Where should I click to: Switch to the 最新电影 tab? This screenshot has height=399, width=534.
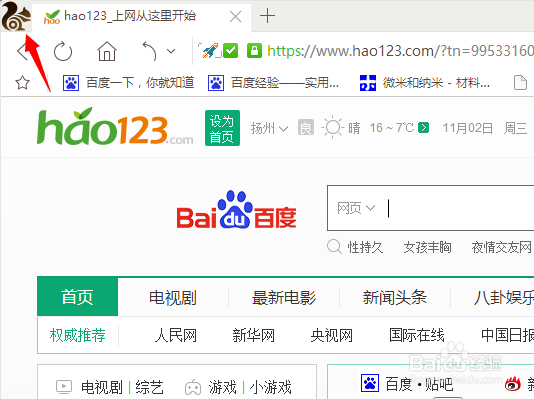284,297
